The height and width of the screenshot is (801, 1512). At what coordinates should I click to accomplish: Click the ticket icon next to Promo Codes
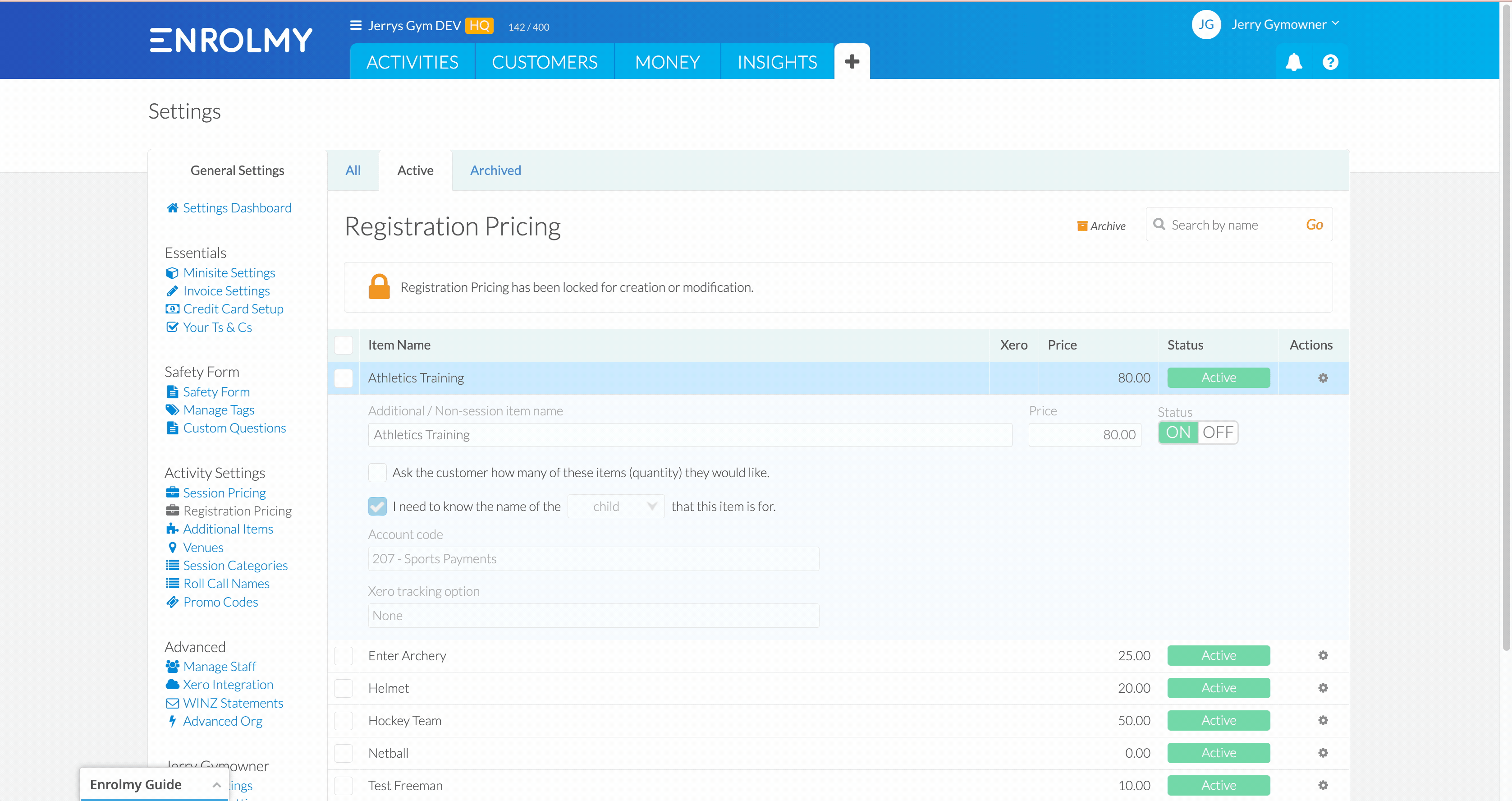(172, 602)
